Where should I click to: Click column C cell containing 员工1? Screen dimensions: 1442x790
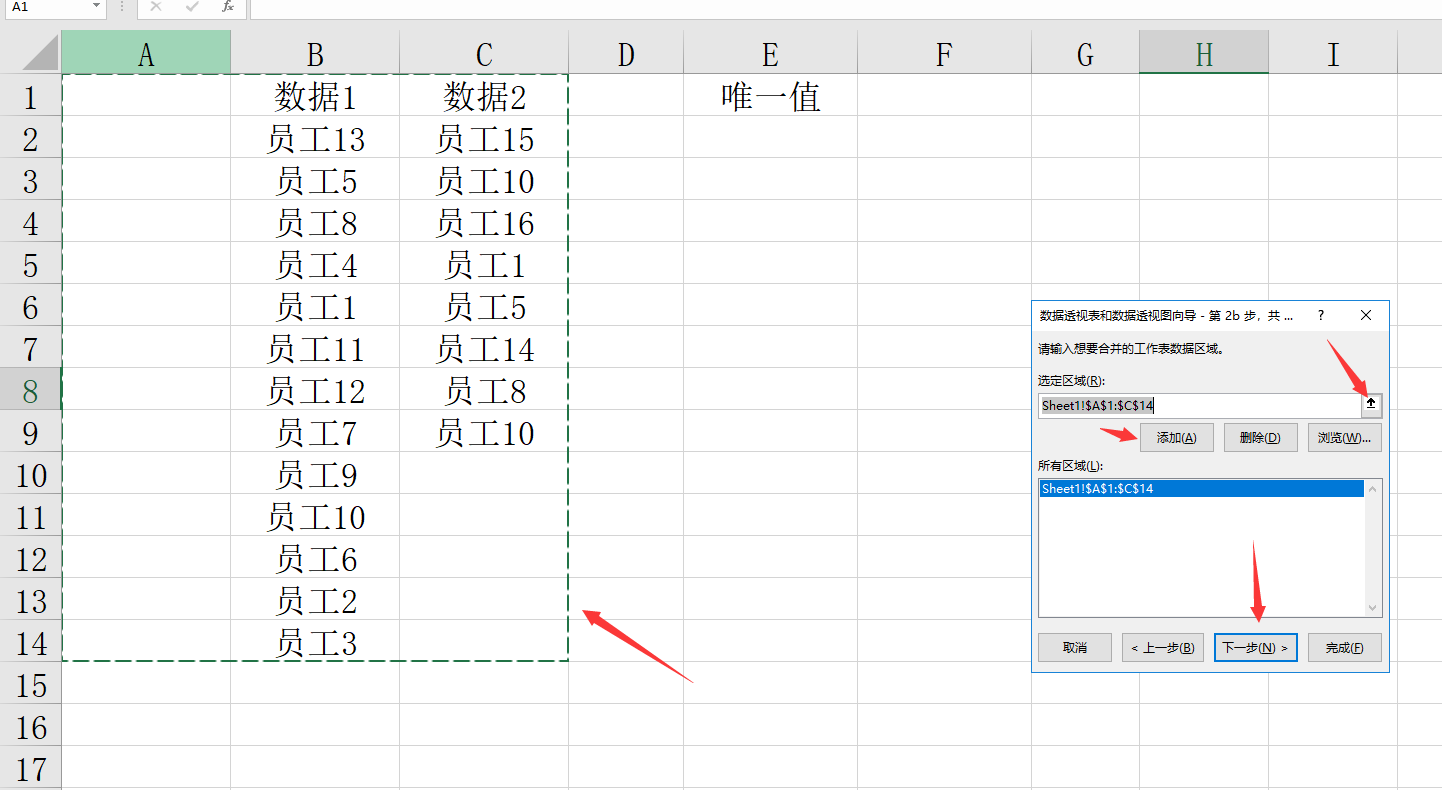pos(484,265)
